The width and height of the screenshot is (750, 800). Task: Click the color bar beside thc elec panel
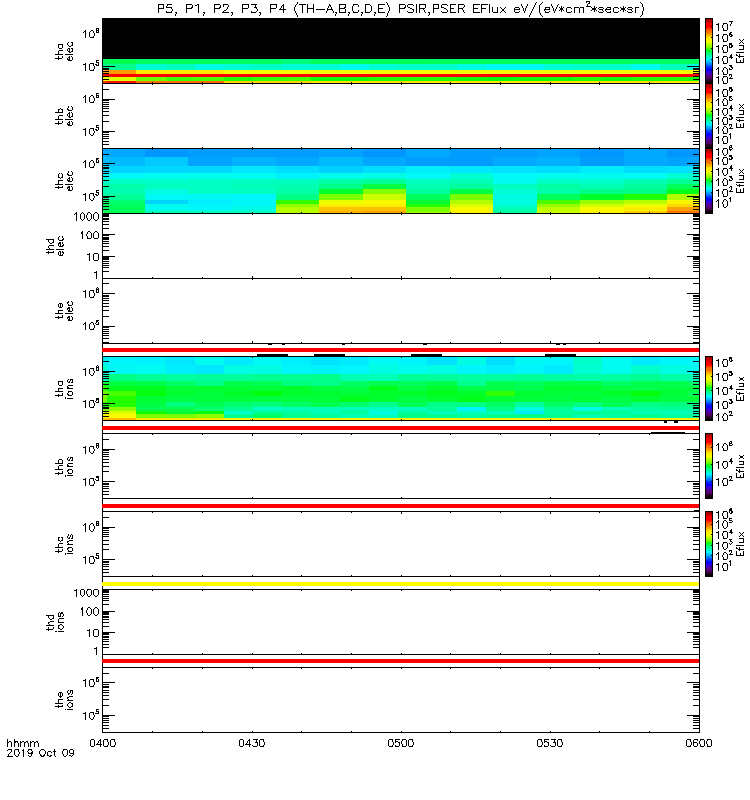(709, 181)
